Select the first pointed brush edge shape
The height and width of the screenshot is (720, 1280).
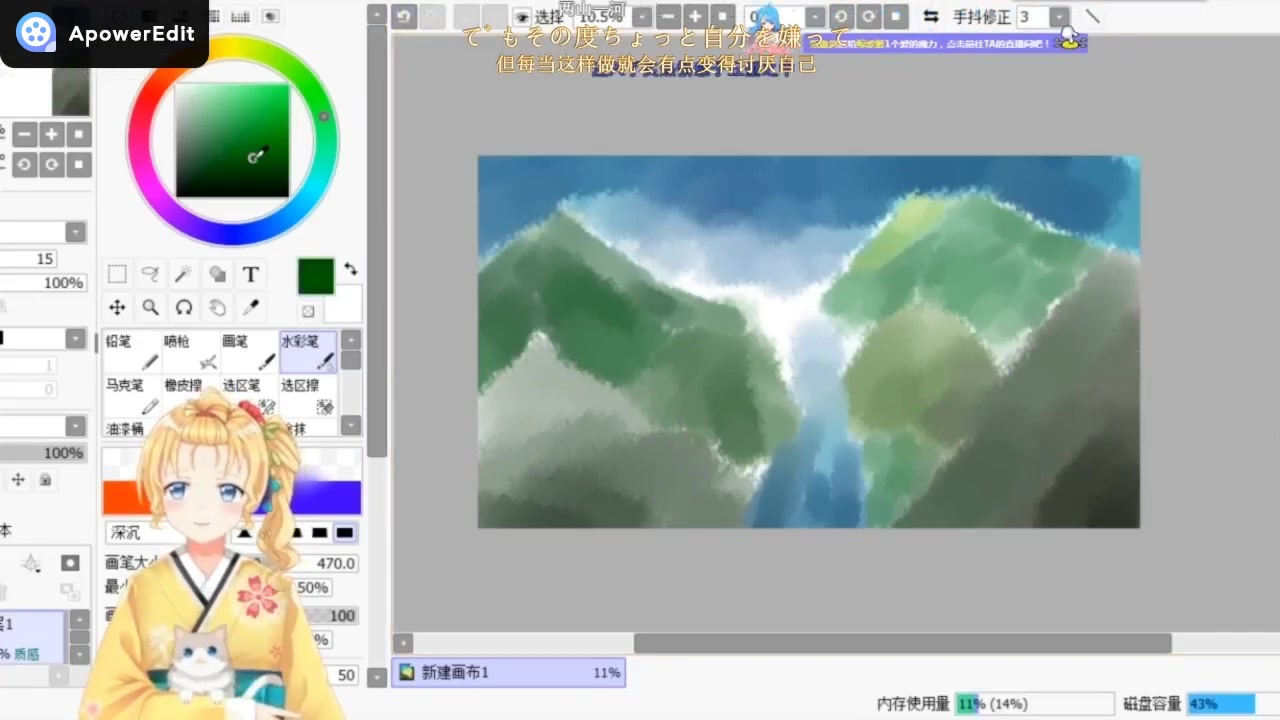pos(244,533)
